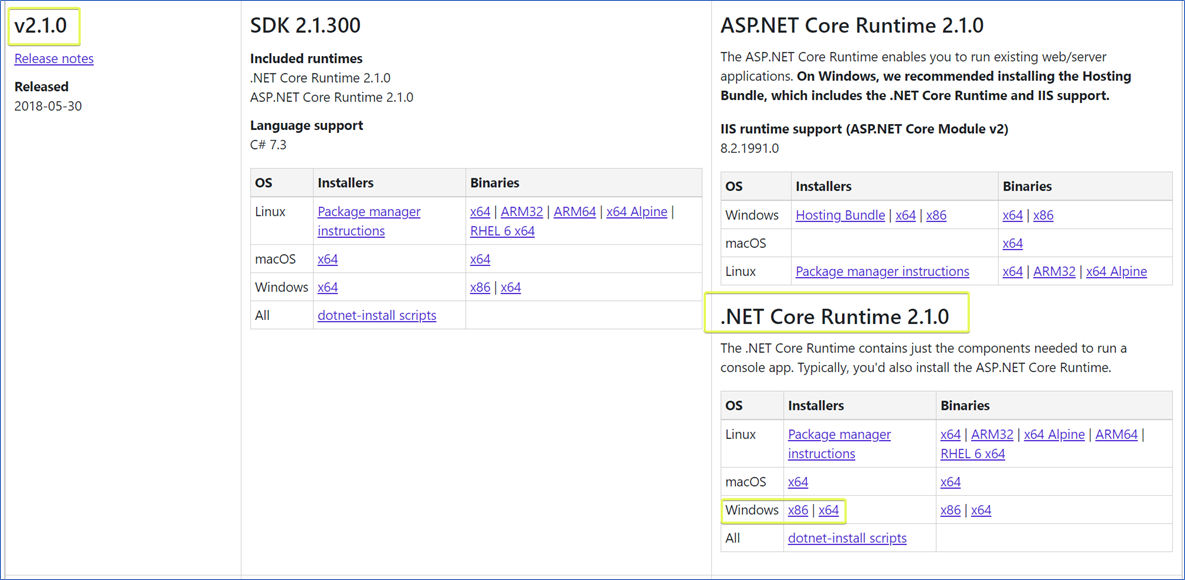
Task: Download .NET Core Runtime Linux x64 Alpine binary
Action: [x=1054, y=435]
